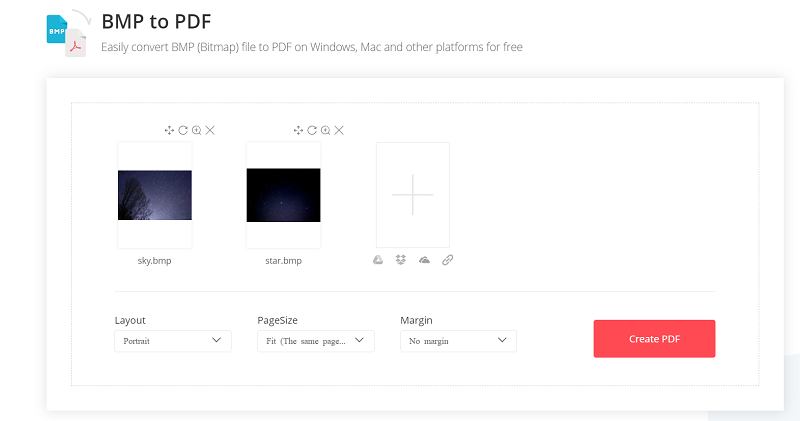
Task: Select the sky.bmp thumbnail
Action: [155, 195]
